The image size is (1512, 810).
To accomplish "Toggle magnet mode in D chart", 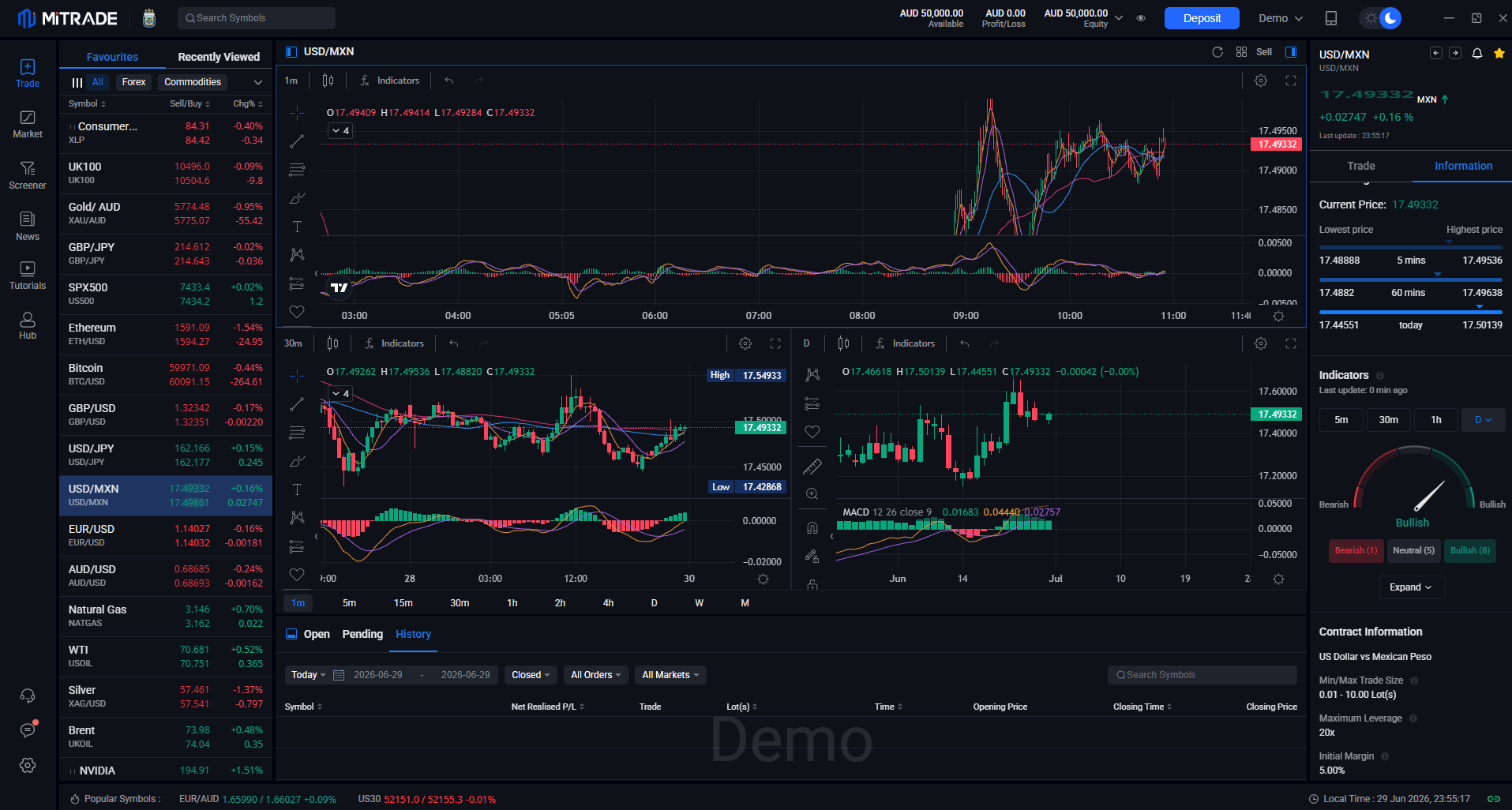I will (x=812, y=528).
